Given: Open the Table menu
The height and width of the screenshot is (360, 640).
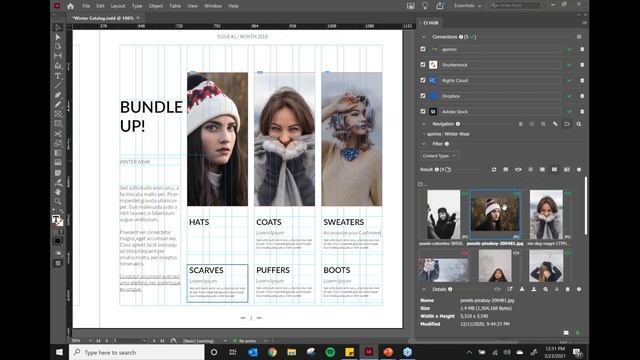Looking at the screenshot, I should coord(175,6).
